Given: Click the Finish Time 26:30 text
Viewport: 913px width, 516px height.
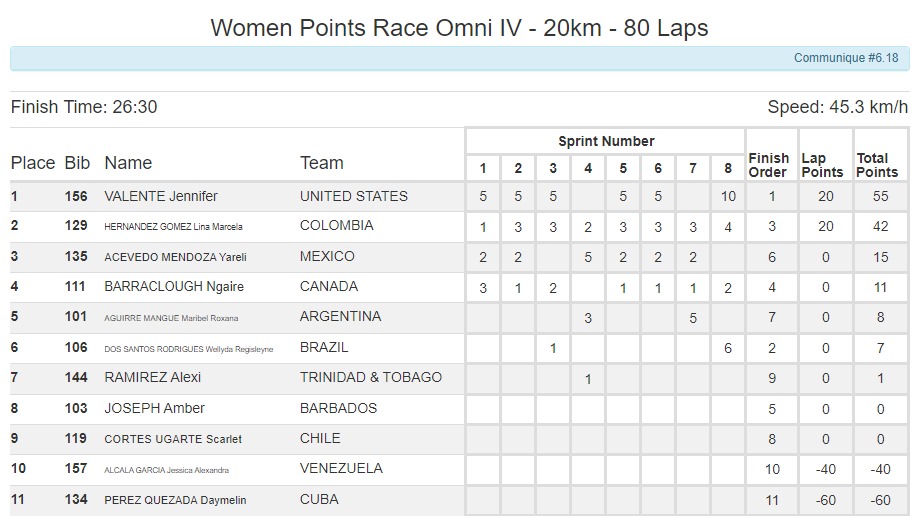Looking at the screenshot, I should point(84,107).
